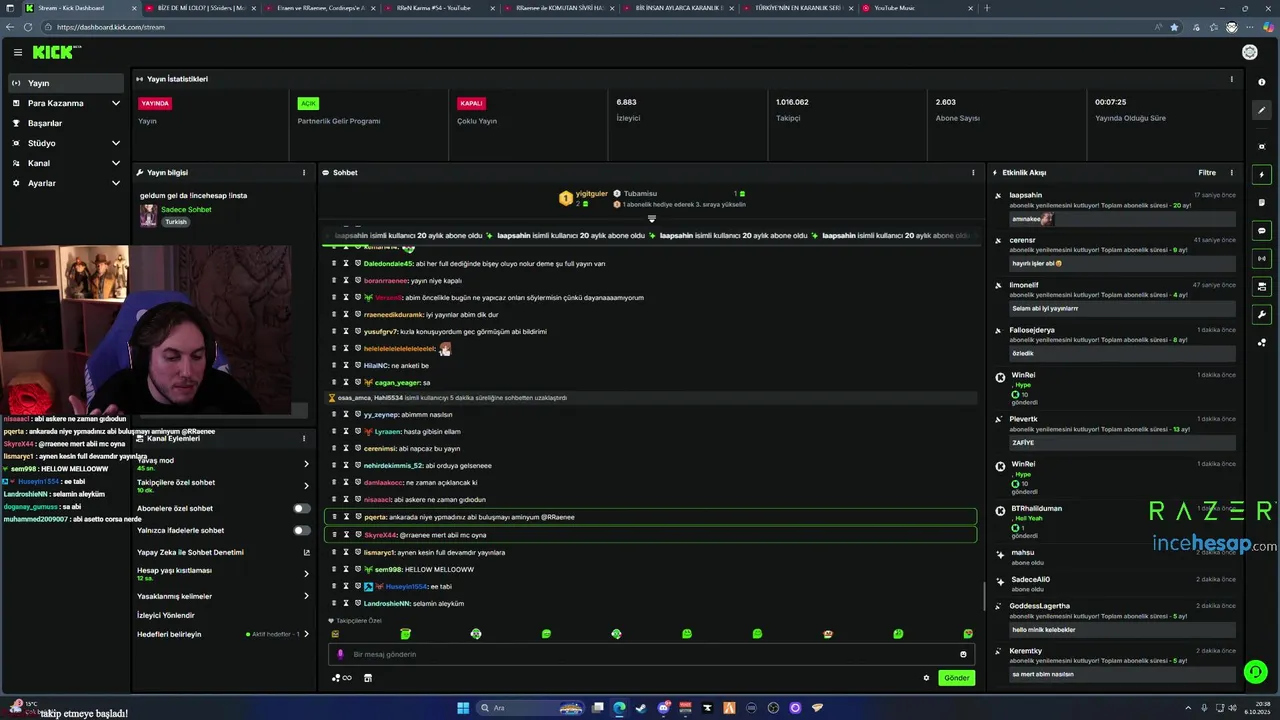Click the chat panel scrollbar

point(984,597)
